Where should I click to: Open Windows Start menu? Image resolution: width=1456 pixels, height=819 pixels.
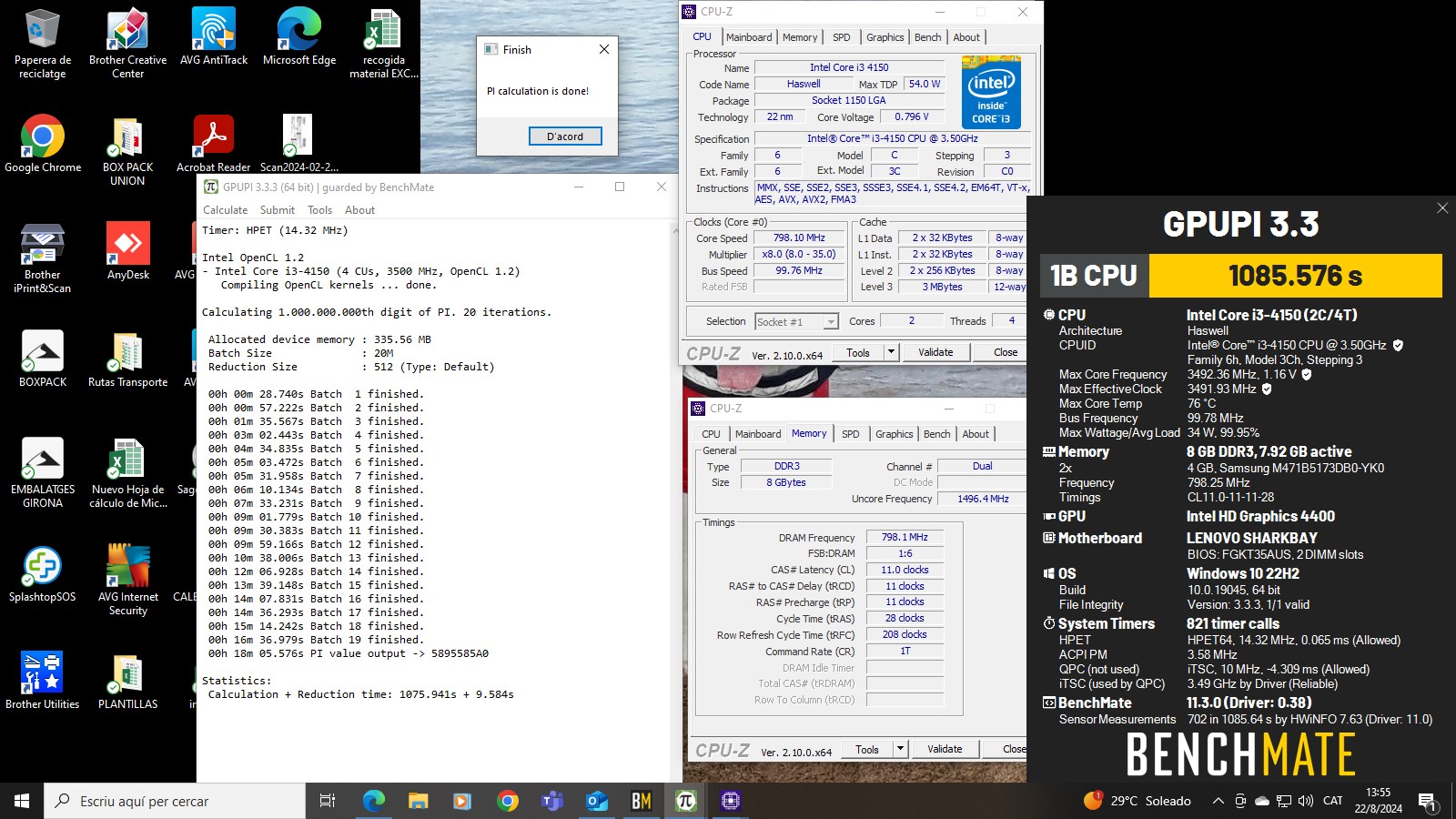(x=22, y=801)
